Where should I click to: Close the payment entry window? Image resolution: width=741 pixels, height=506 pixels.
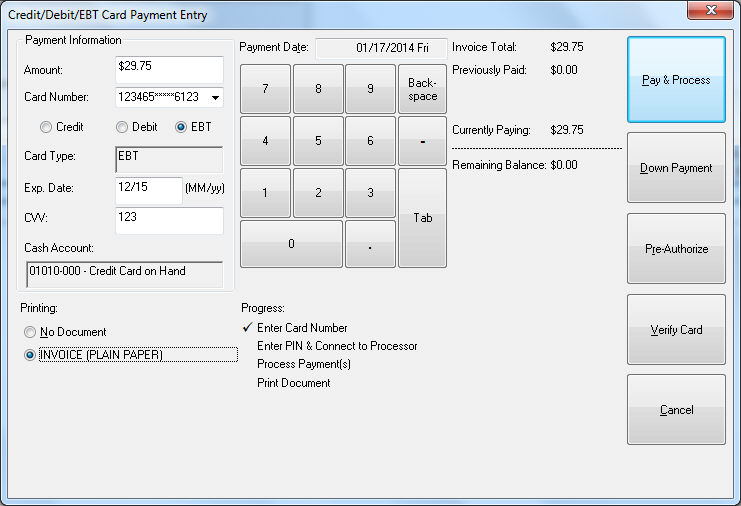coord(713,10)
